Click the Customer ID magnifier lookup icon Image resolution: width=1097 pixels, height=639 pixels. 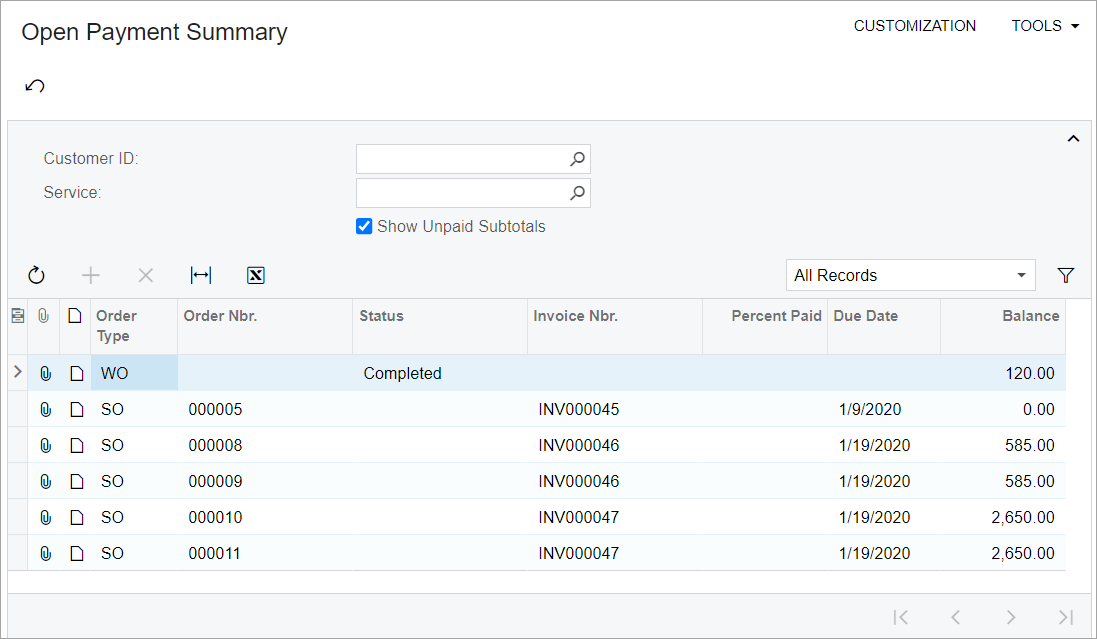577,159
